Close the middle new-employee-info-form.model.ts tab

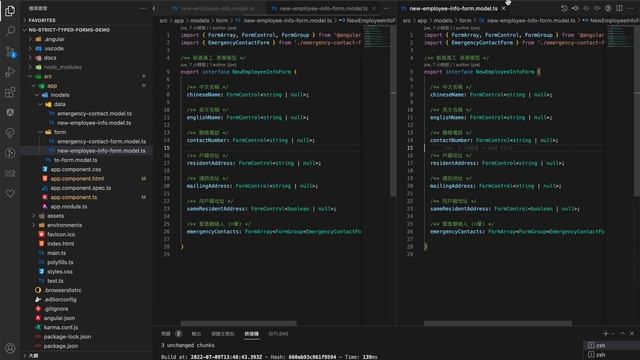pos(373,8)
